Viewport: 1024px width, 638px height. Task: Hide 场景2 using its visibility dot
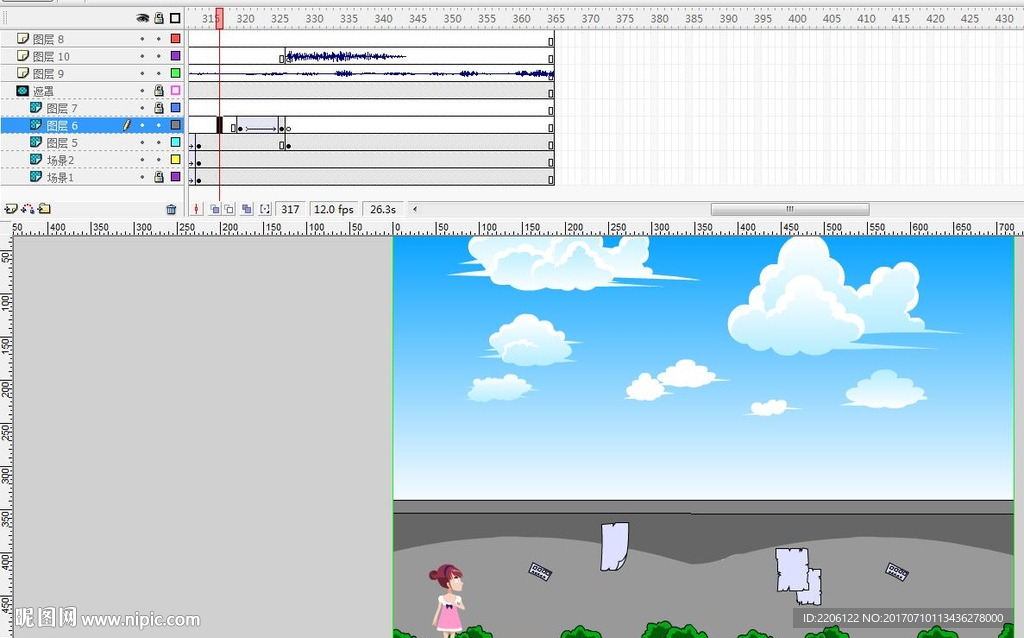click(x=142, y=159)
